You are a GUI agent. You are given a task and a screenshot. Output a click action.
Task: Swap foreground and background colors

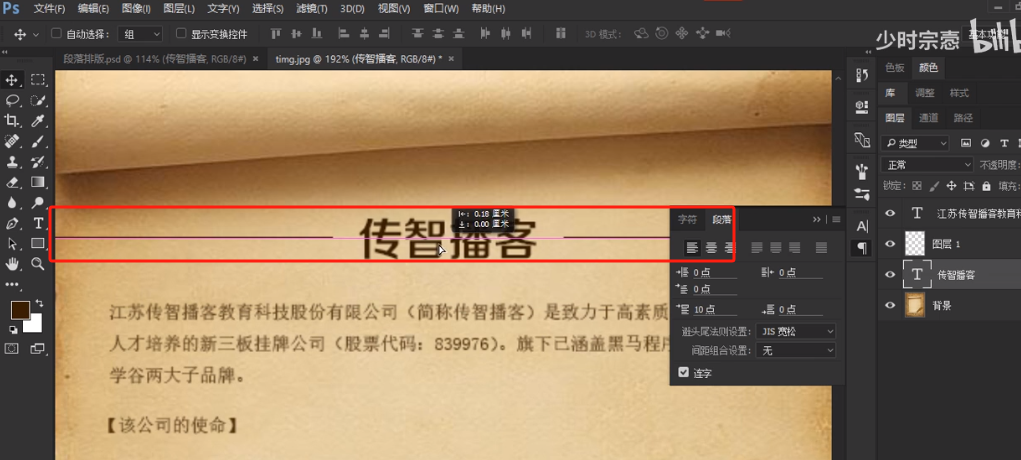39,303
